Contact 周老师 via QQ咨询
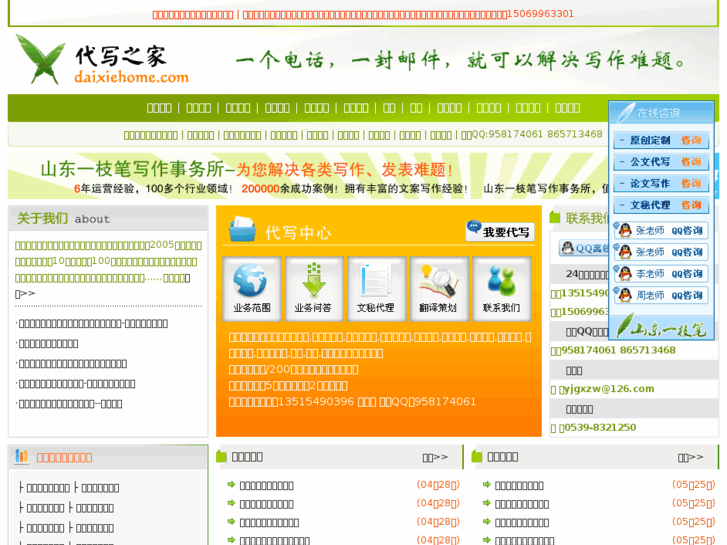 click(661, 295)
